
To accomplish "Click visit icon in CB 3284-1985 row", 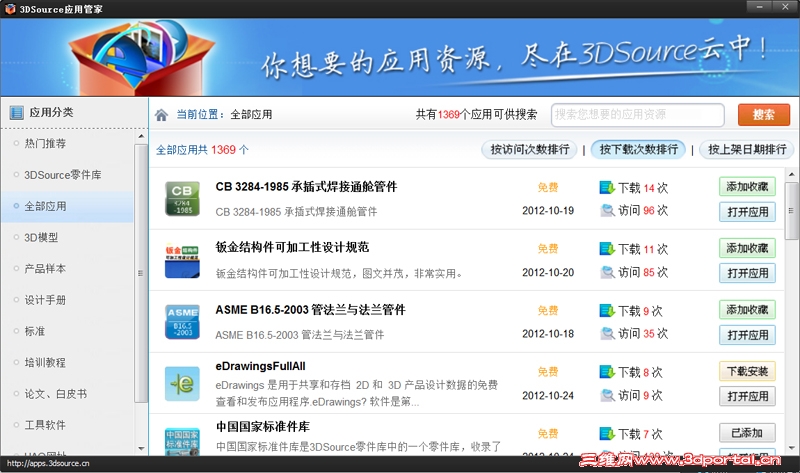I will tap(607, 210).
